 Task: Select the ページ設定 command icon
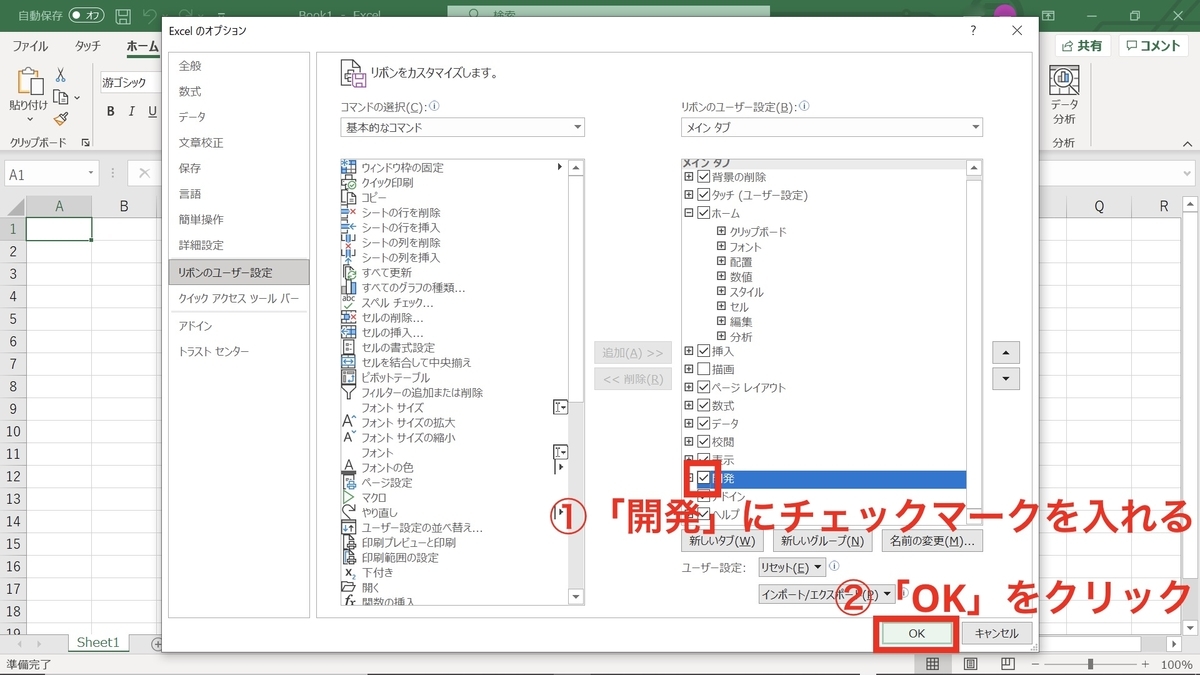(349, 483)
